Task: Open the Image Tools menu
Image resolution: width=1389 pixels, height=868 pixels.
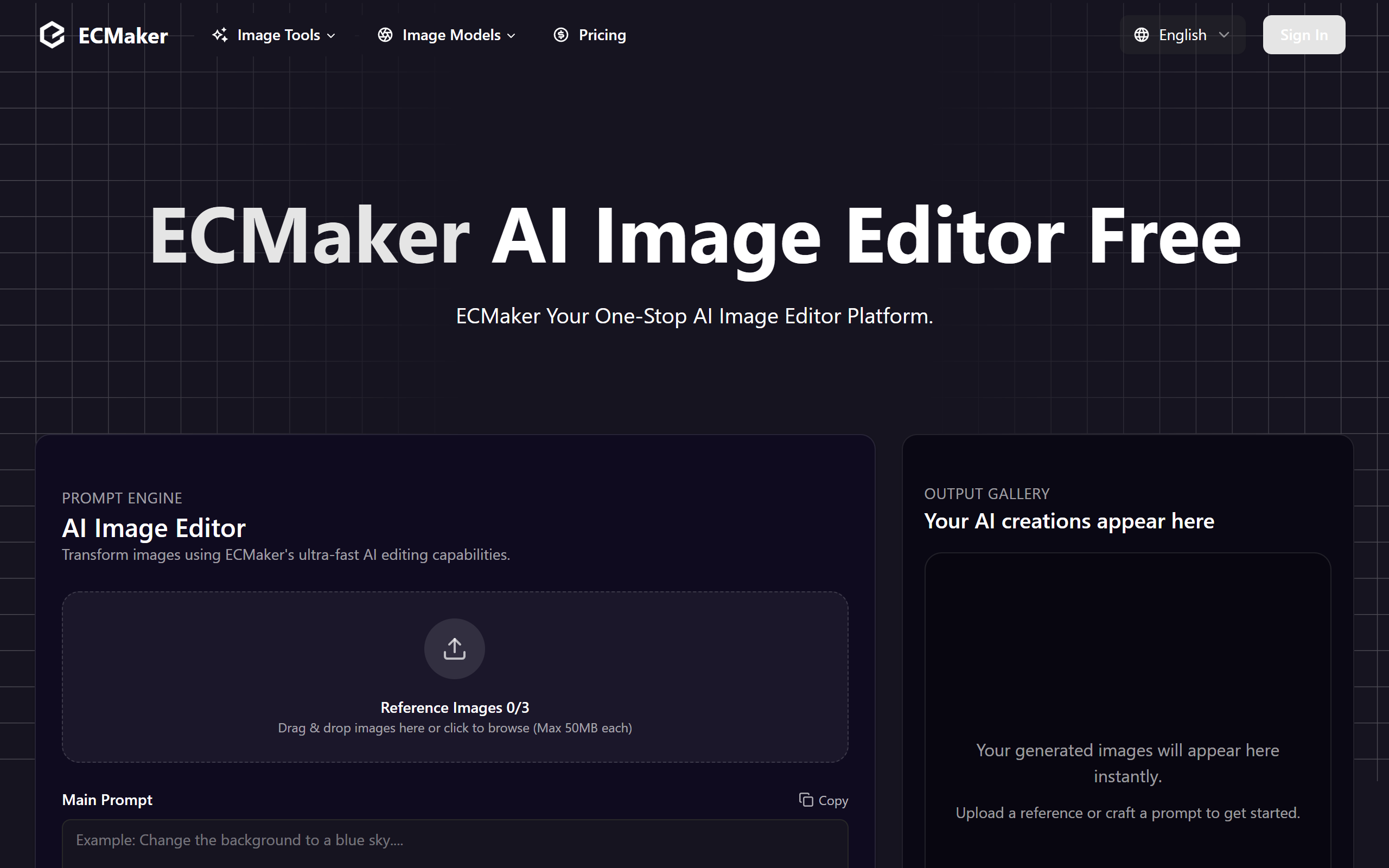Action: click(x=274, y=35)
